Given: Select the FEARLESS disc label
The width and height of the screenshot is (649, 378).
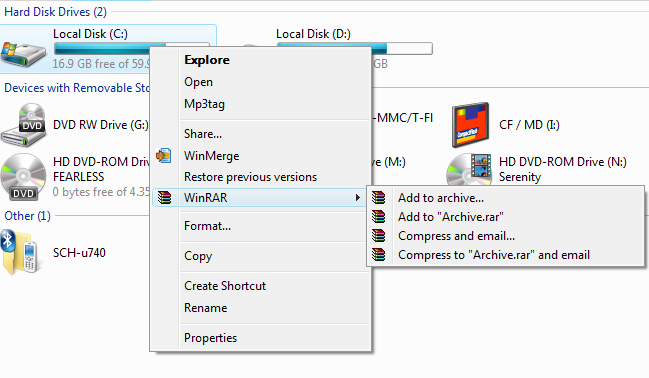Looking at the screenshot, I should tap(79, 177).
